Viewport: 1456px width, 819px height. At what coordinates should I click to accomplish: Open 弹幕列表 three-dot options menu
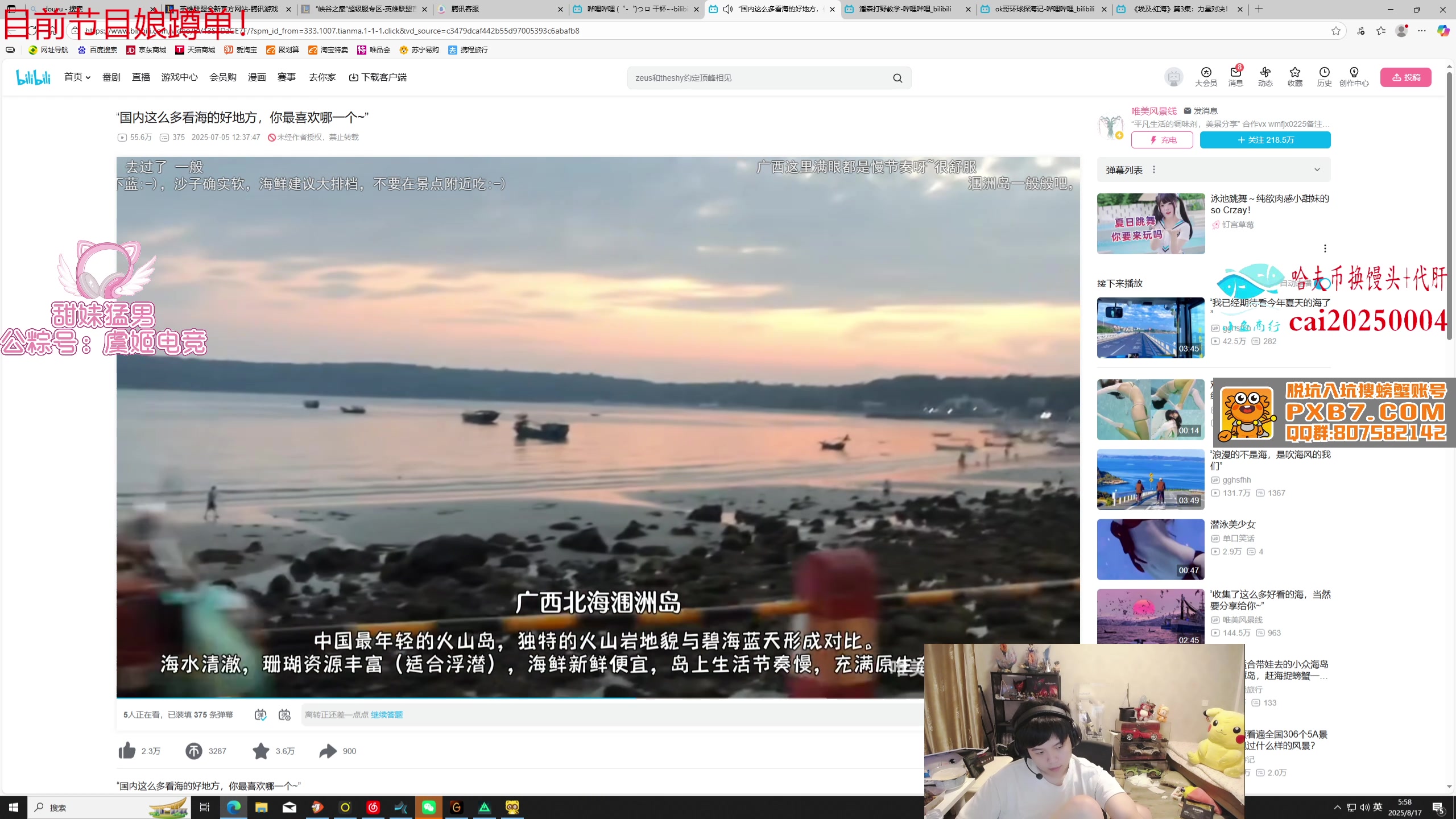pyautogui.click(x=1154, y=169)
